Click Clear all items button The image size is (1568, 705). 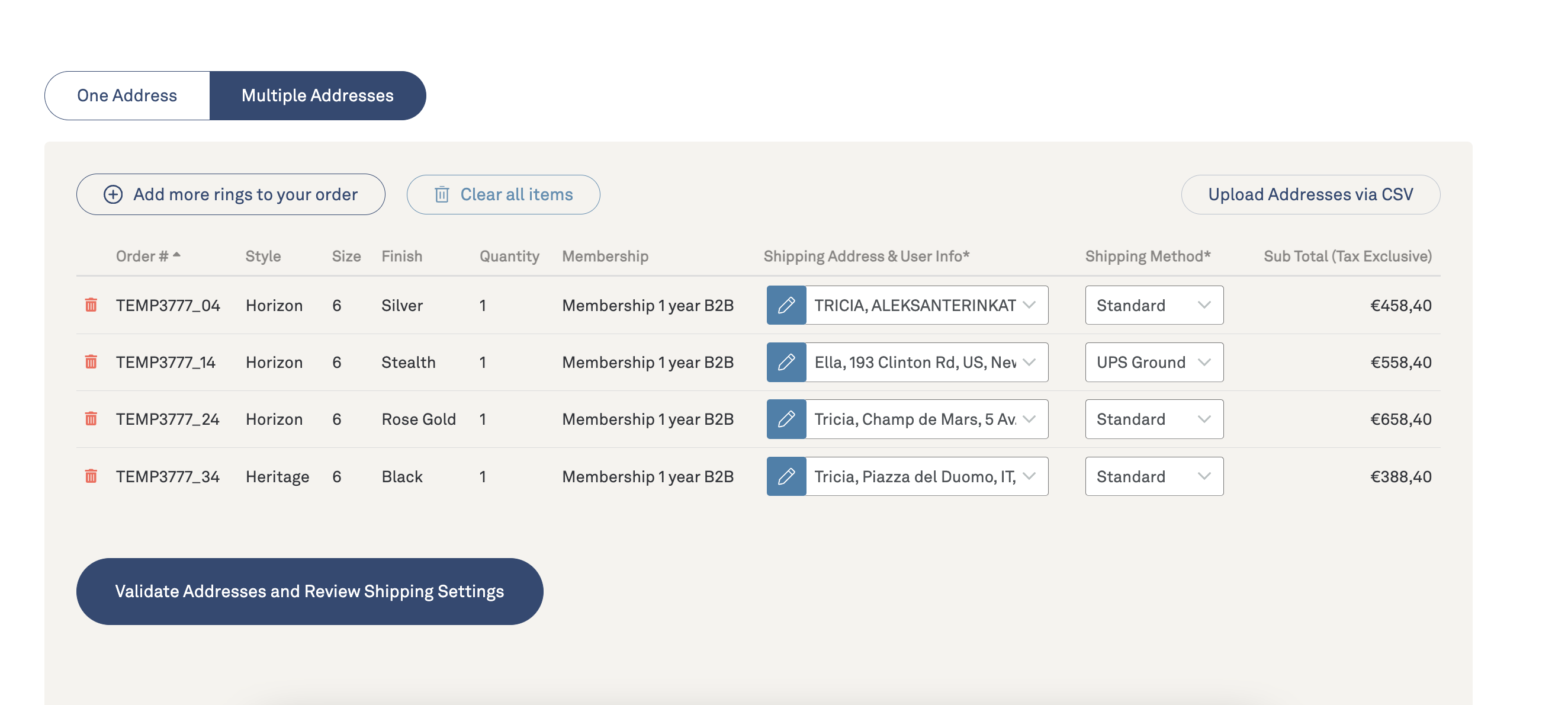pos(503,194)
